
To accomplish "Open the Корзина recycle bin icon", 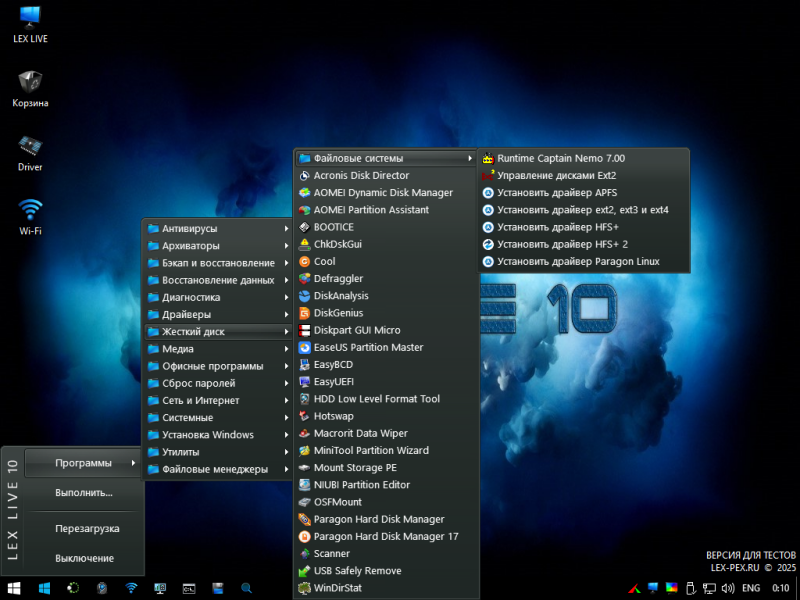I will pos(30,82).
